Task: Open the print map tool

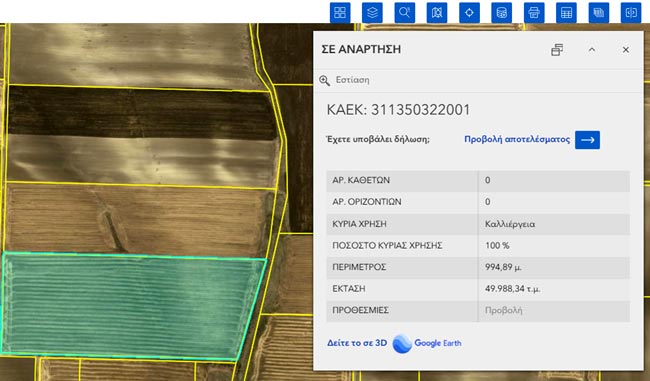Action: (534, 12)
